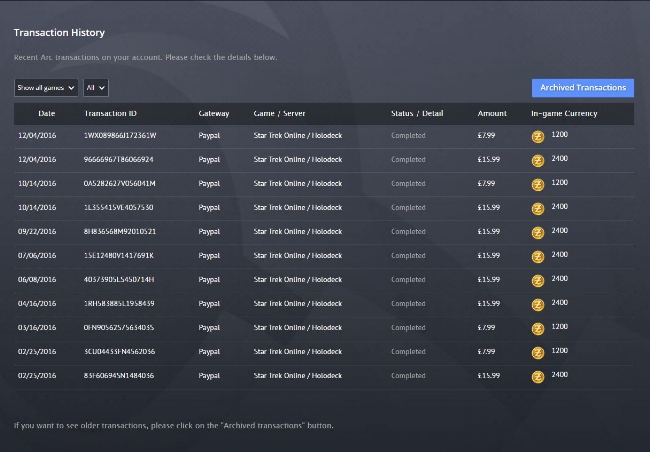Click the 2400 currency value in the 07/06/2016 row
Image resolution: width=650 pixels, height=452 pixels.
pos(559,255)
